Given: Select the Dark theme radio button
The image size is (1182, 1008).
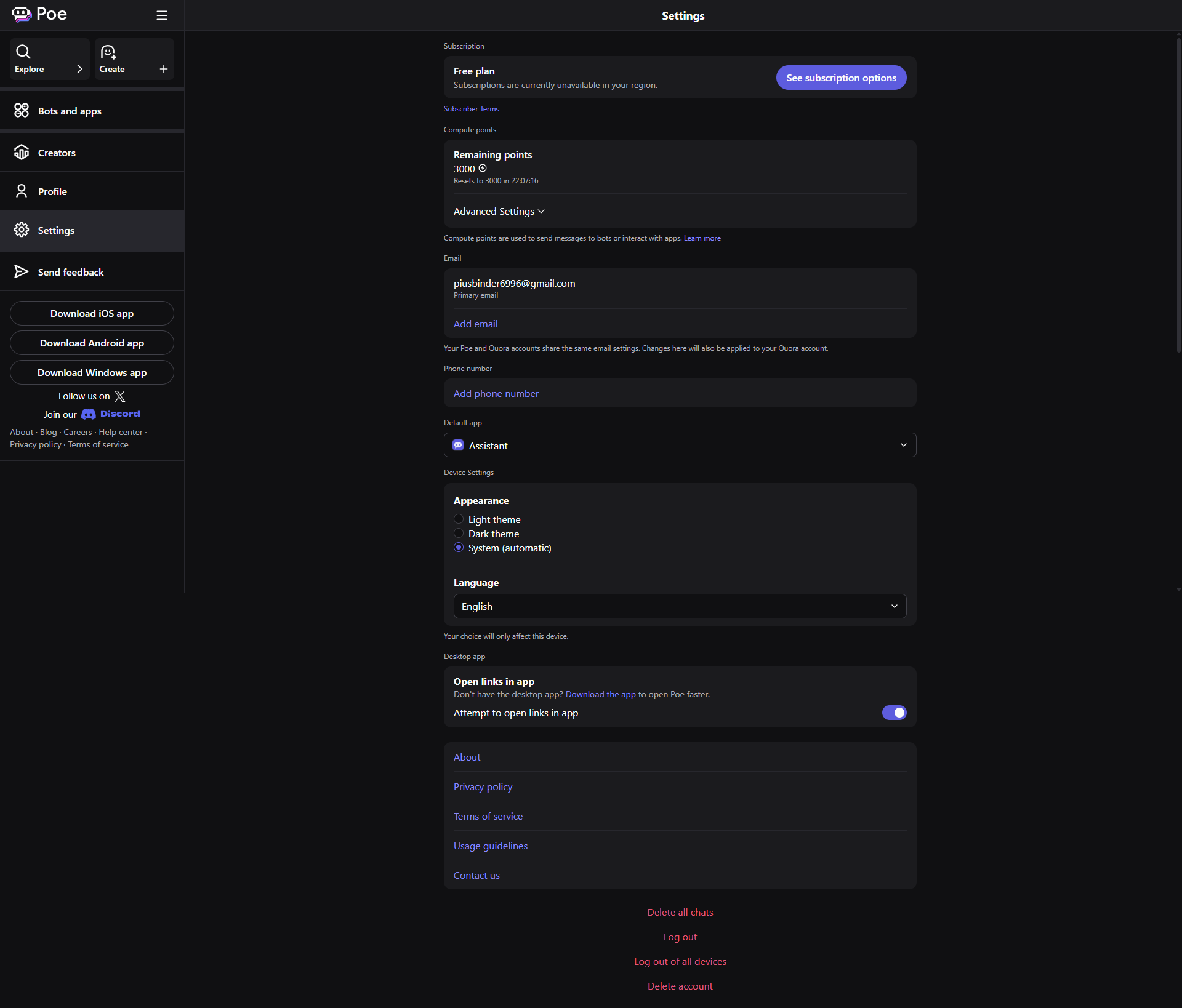Looking at the screenshot, I should pyautogui.click(x=459, y=534).
